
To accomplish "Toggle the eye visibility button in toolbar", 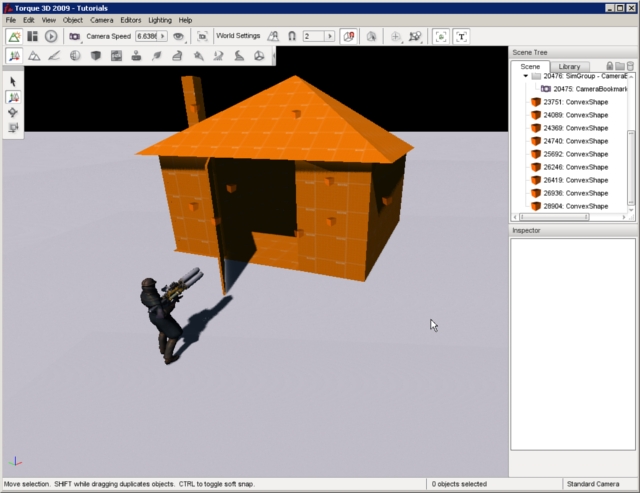I will coord(179,36).
